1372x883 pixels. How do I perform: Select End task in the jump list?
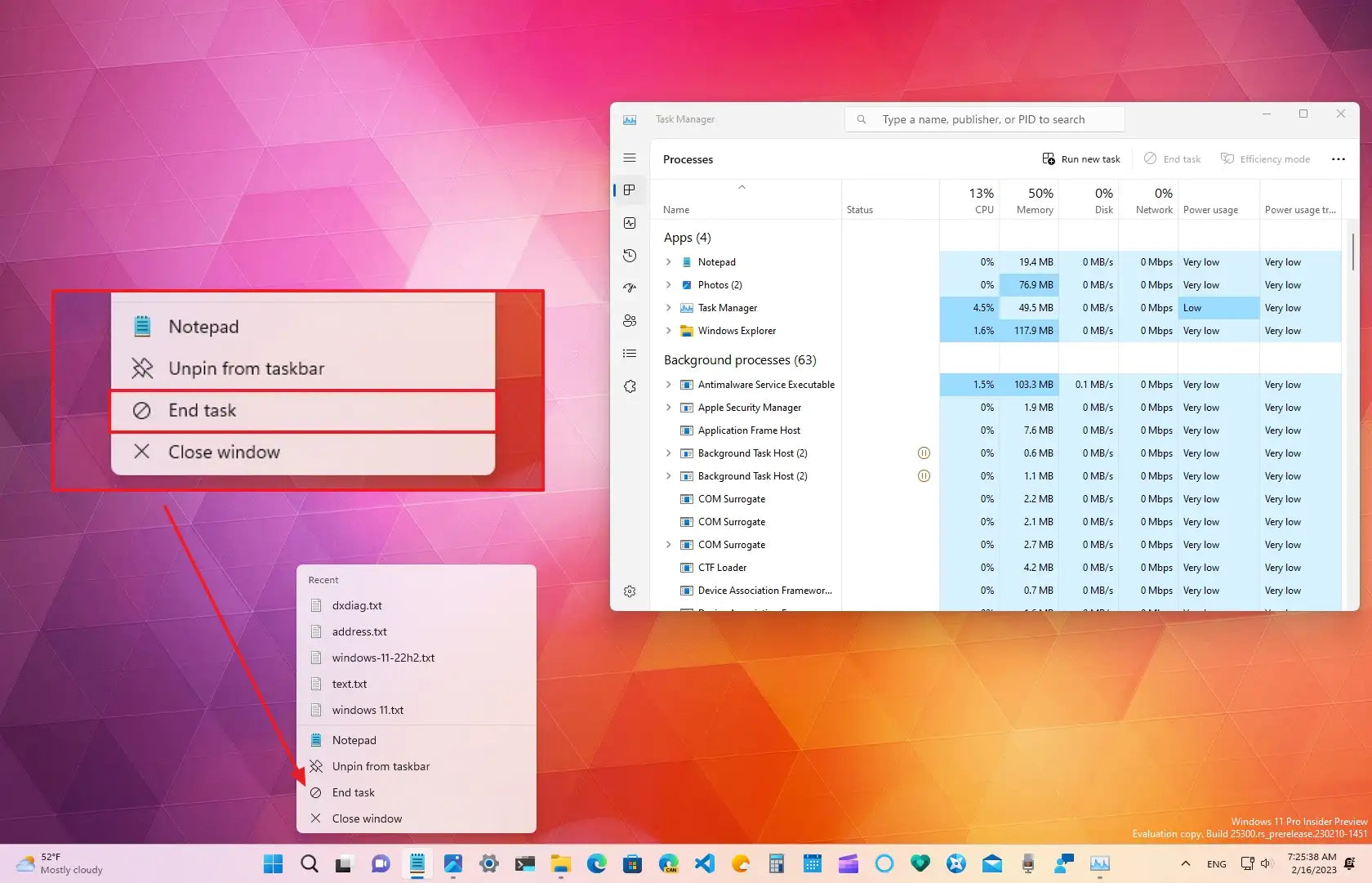tap(354, 792)
